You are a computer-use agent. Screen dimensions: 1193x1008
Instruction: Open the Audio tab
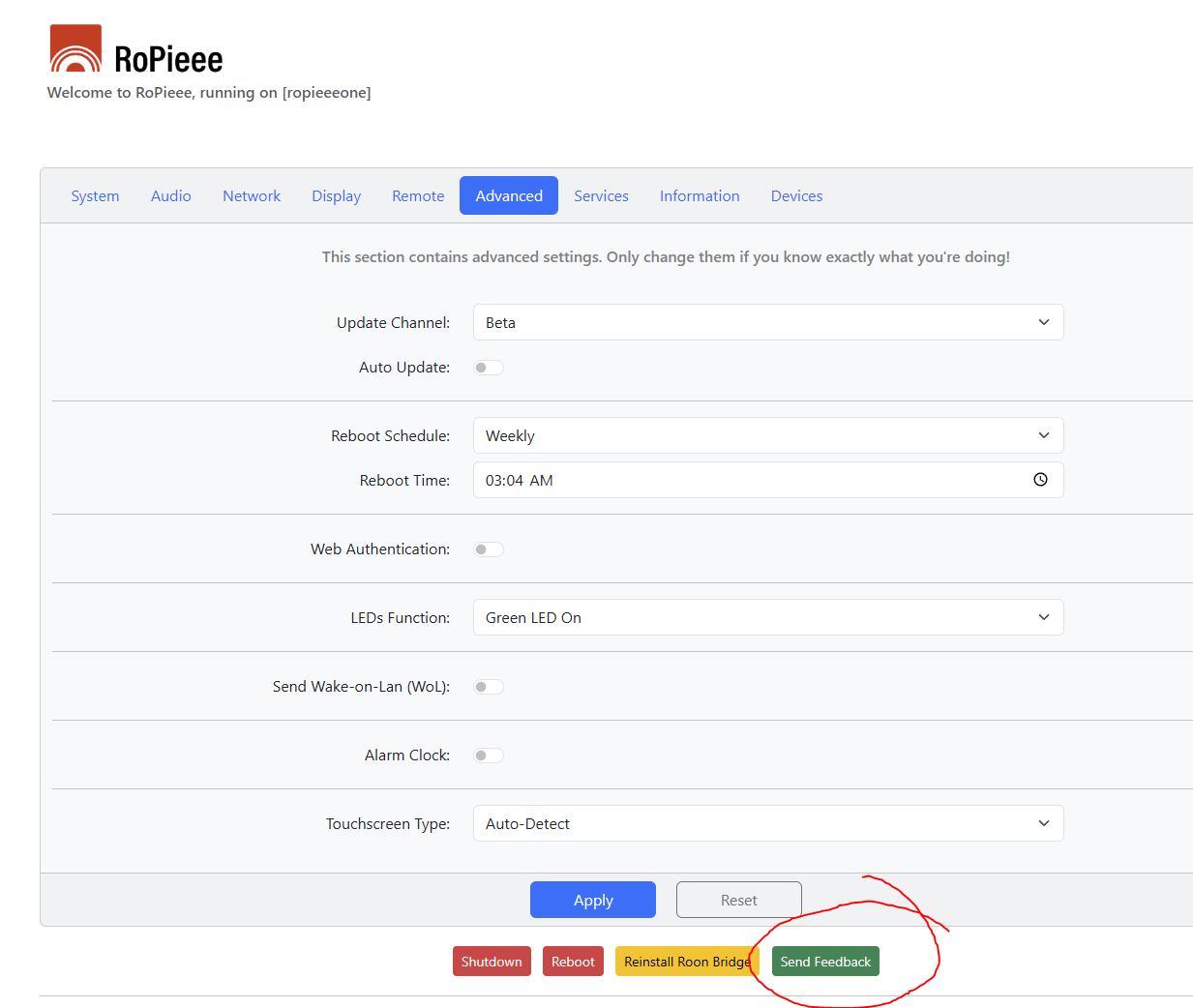(171, 195)
